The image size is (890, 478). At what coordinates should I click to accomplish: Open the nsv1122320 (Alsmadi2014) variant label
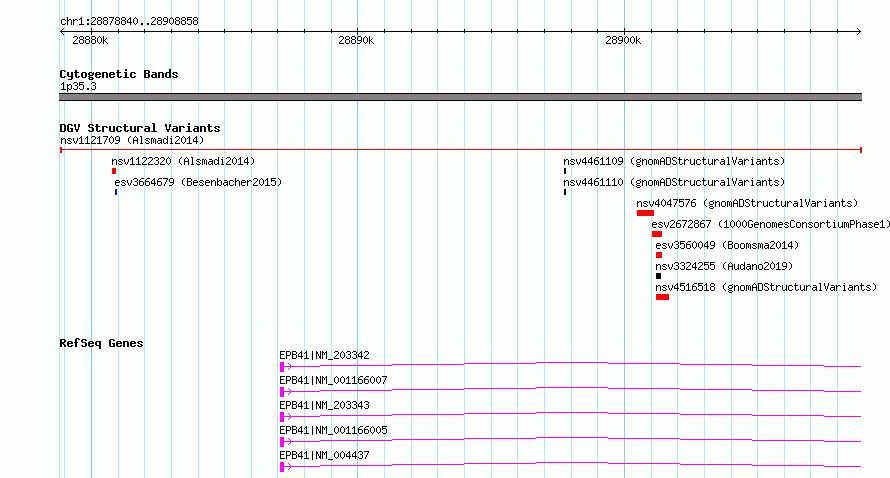point(183,161)
